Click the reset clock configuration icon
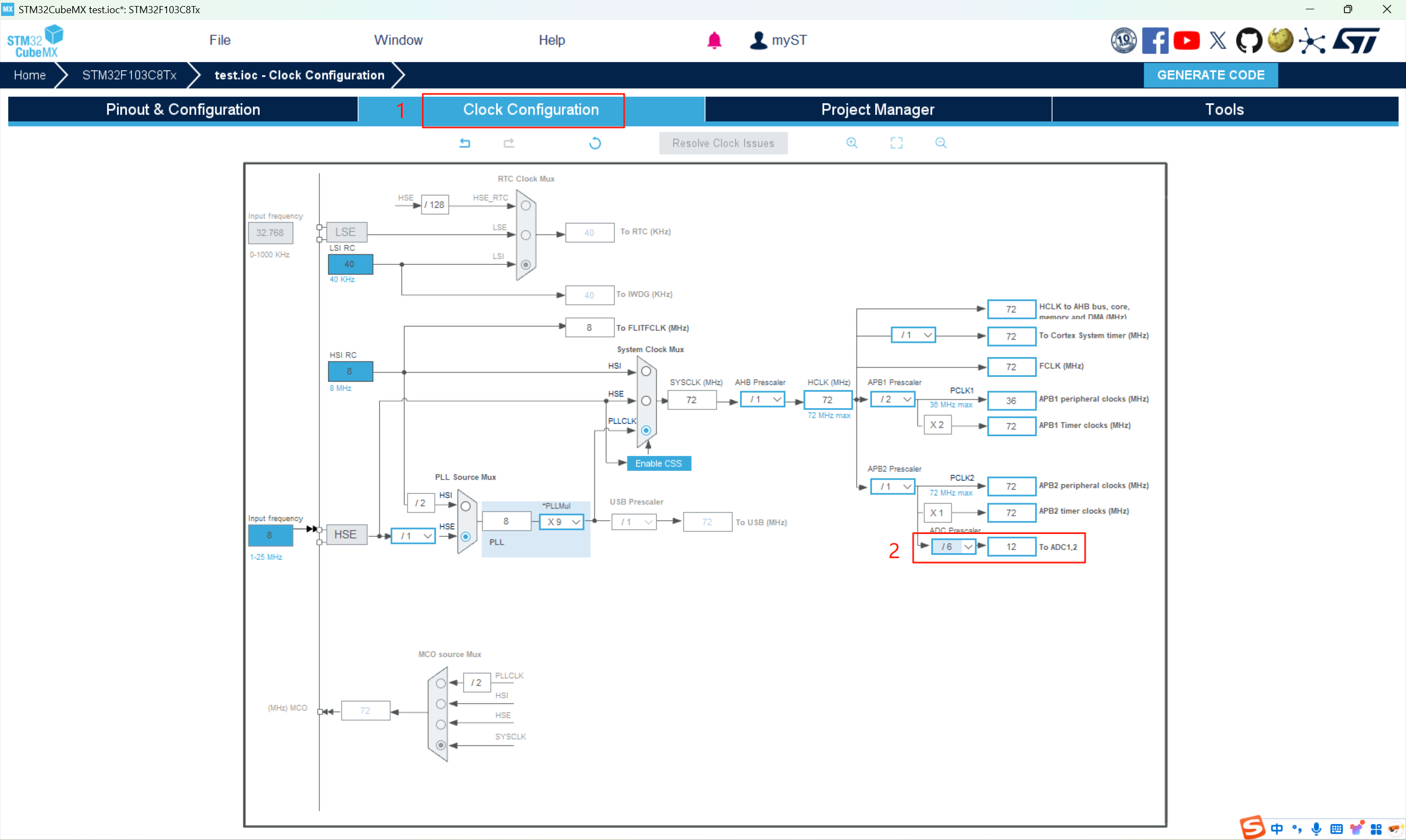The image size is (1406, 840). pos(595,143)
